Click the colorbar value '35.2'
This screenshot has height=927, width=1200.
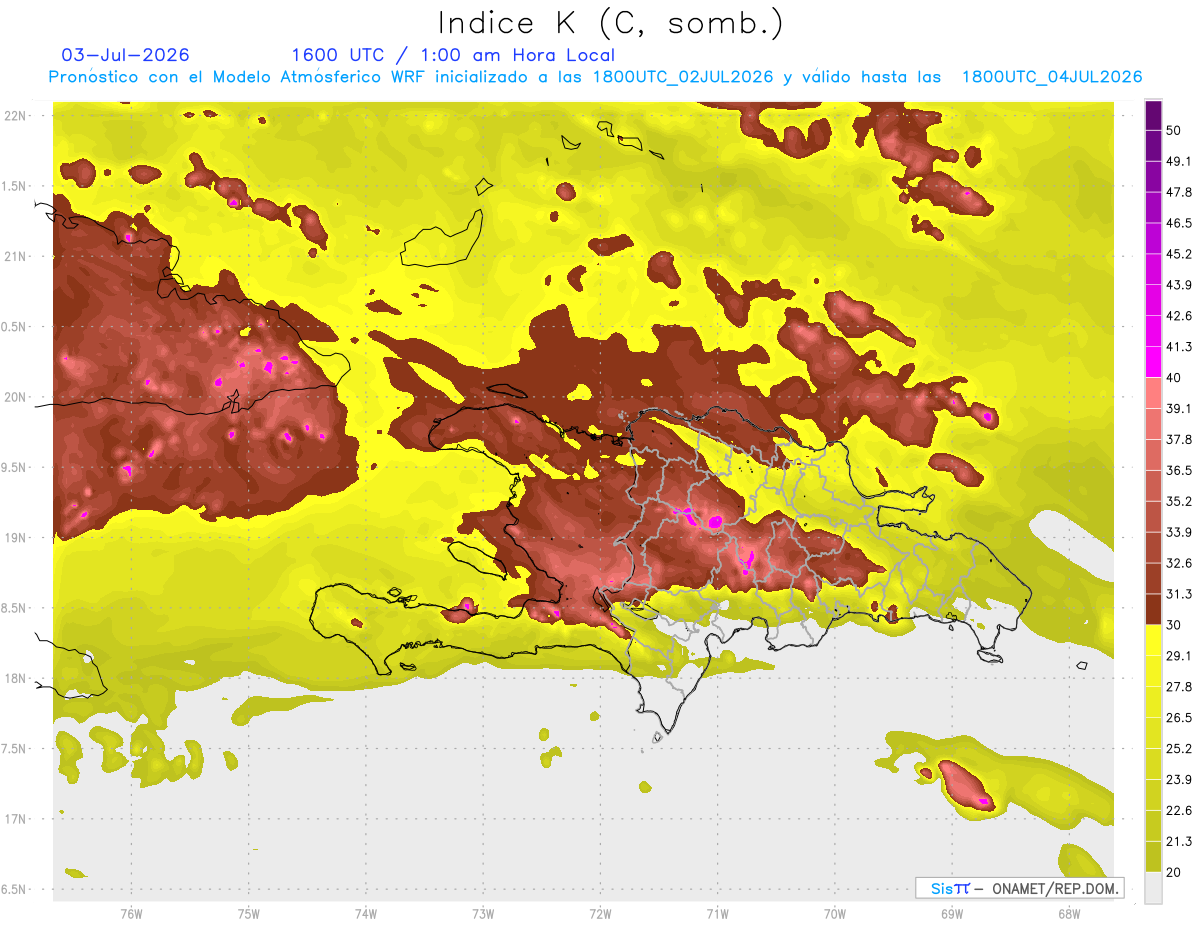click(x=1179, y=501)
